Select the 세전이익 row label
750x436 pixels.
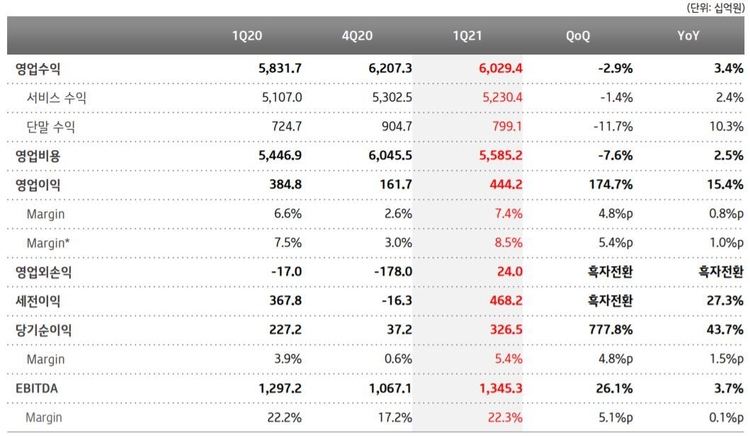pos(38,300)
